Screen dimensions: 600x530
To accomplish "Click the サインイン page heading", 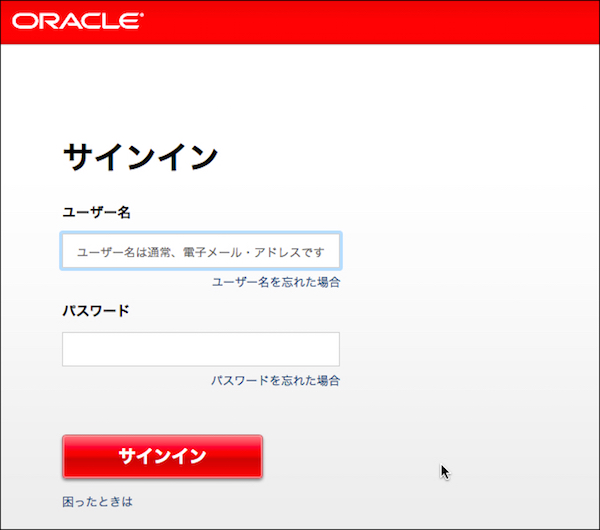I will click(140, 157).
